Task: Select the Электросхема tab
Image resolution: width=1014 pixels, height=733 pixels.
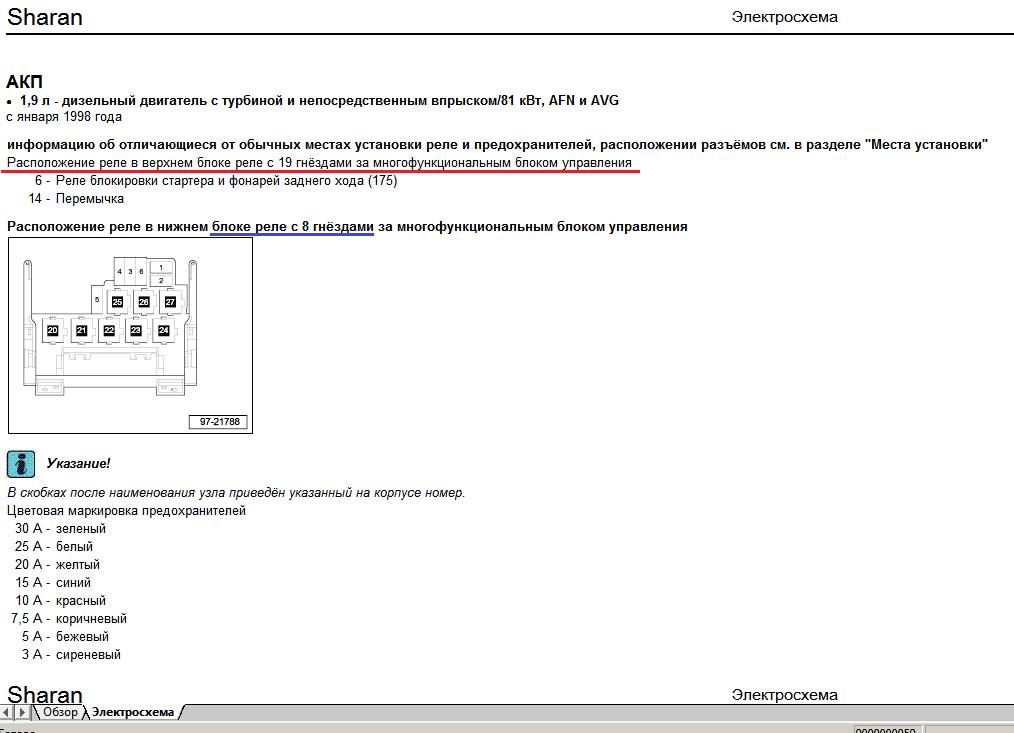Action: (133, 712)
